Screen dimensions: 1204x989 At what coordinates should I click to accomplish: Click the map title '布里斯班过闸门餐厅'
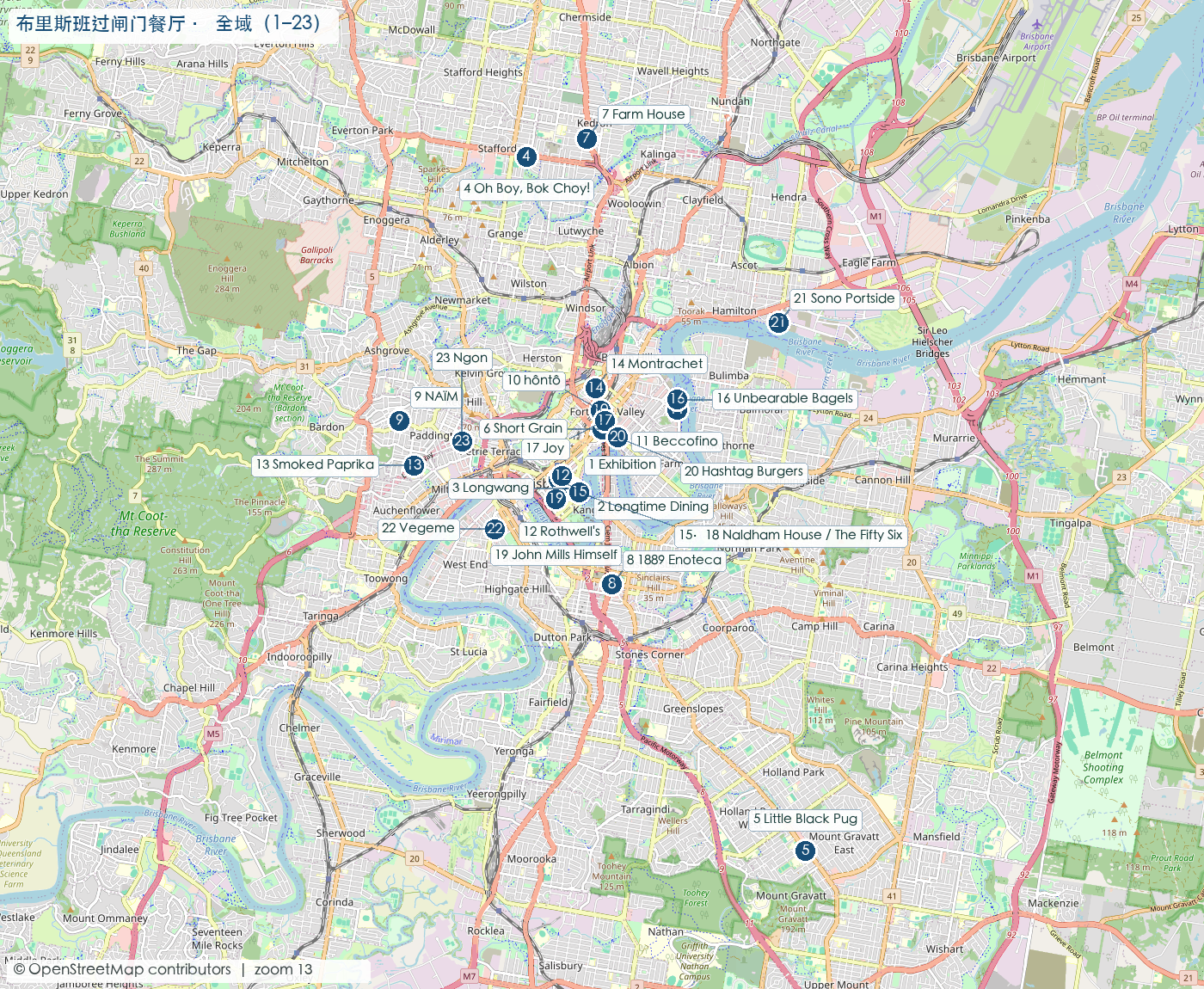click(x=101, y=23)
